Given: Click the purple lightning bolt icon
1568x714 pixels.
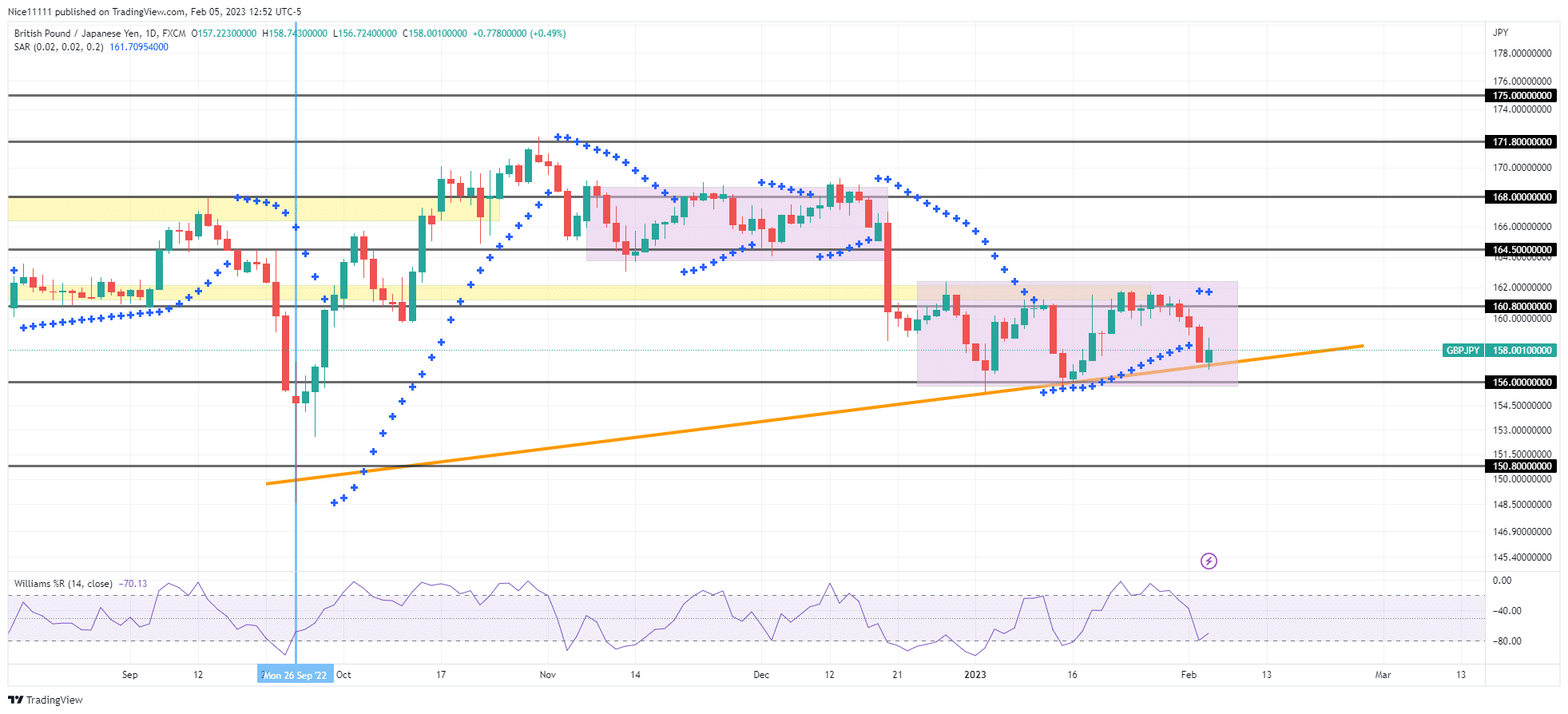Looking at the screenshot, I should point(1209,561).
